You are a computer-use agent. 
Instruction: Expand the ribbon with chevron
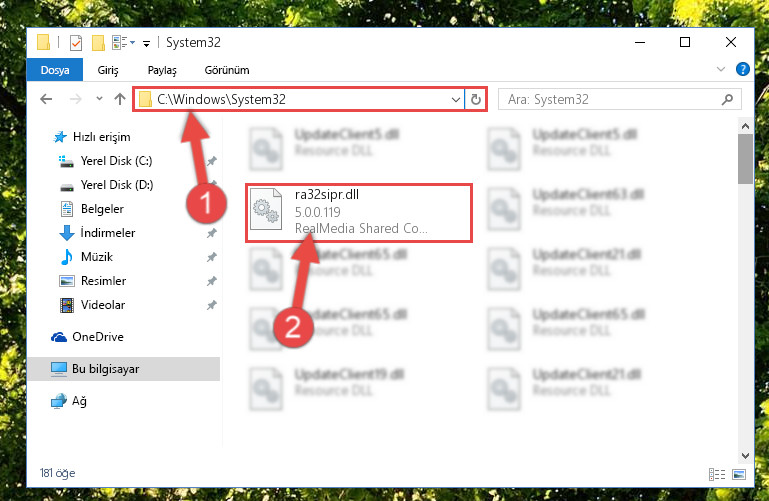pyautogui.click(x=720, y=69)
